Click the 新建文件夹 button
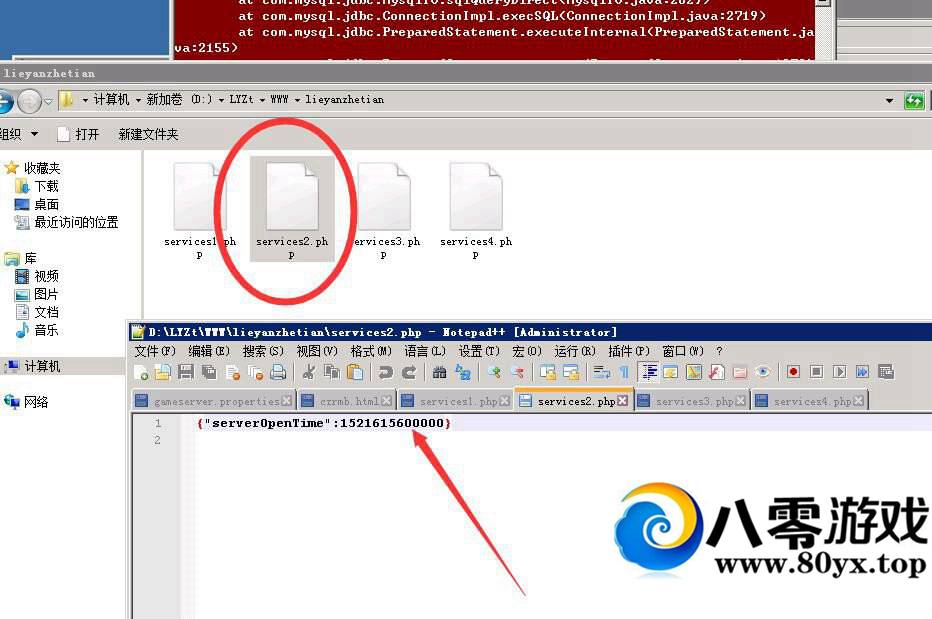932x619 pixels. tap(148, 134)
